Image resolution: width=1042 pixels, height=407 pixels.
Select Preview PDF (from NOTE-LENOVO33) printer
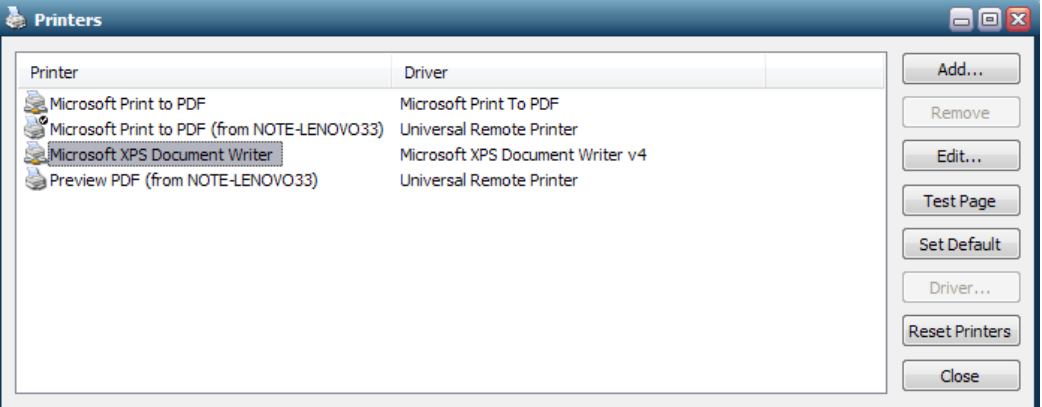(184, 180)
